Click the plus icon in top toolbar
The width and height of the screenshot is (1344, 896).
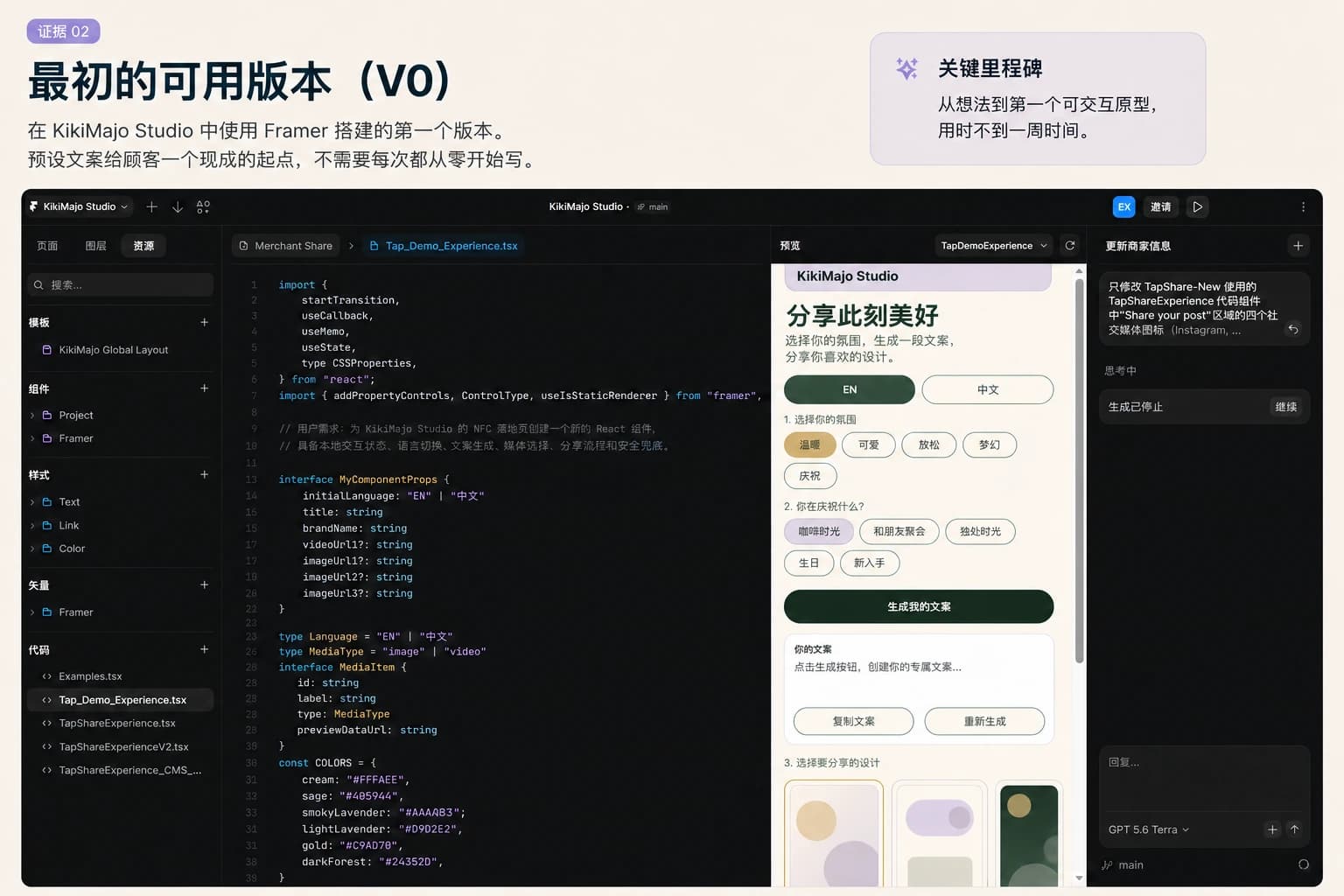tap(151, 206)
